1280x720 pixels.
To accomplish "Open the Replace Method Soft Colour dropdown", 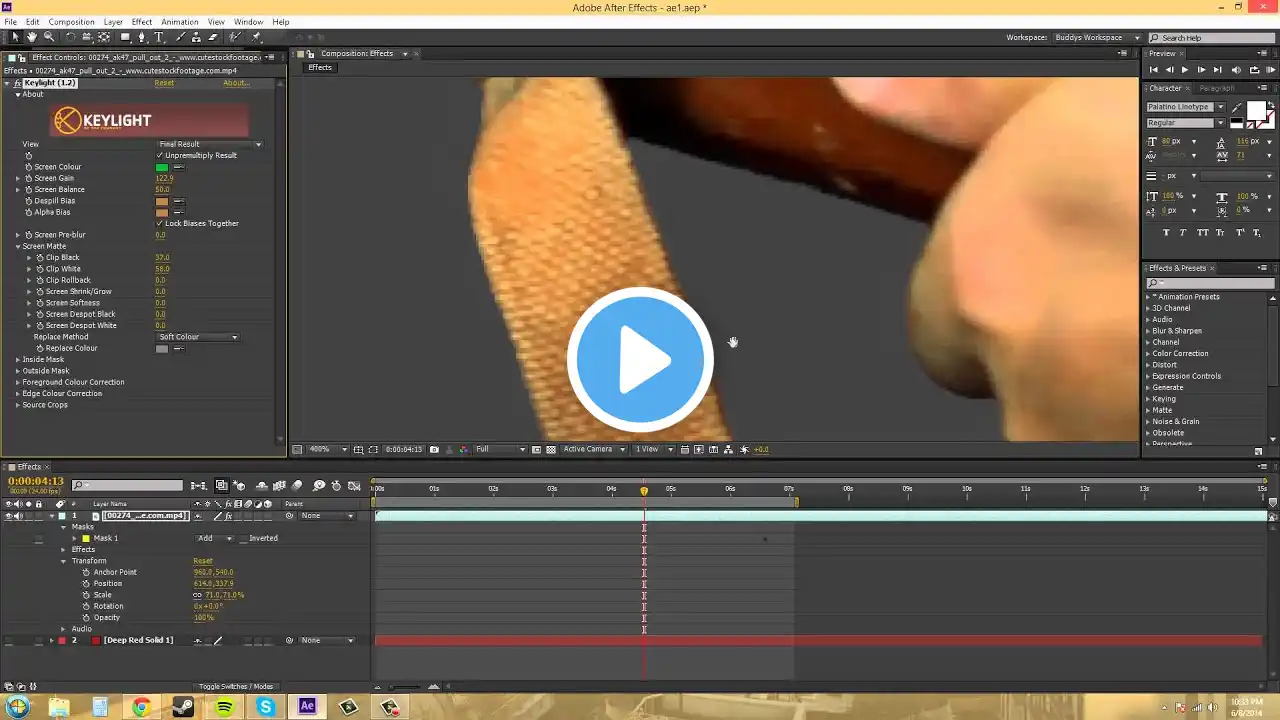I will [x=198, y=337].
